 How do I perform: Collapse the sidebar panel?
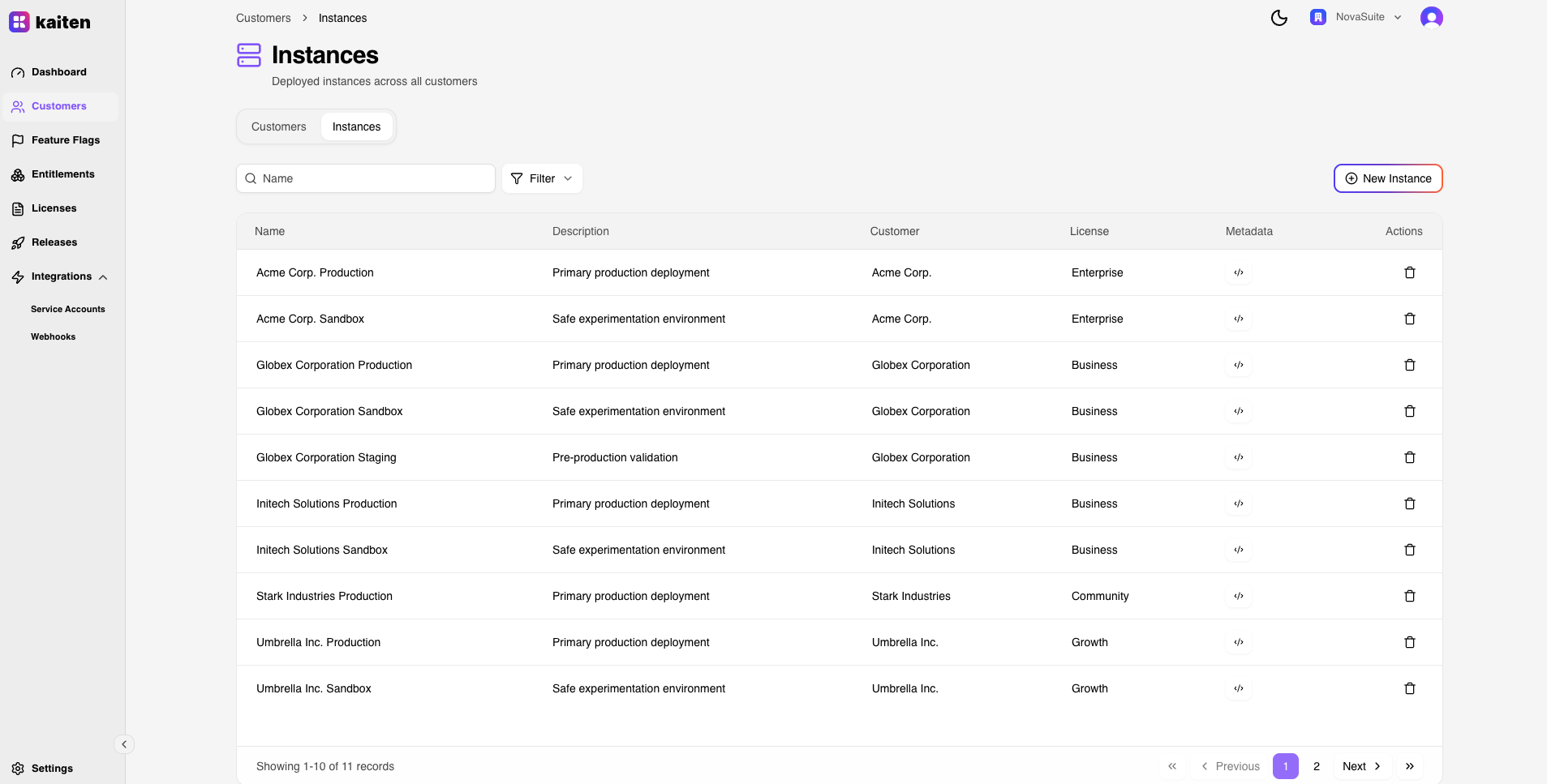pos(124,744)
